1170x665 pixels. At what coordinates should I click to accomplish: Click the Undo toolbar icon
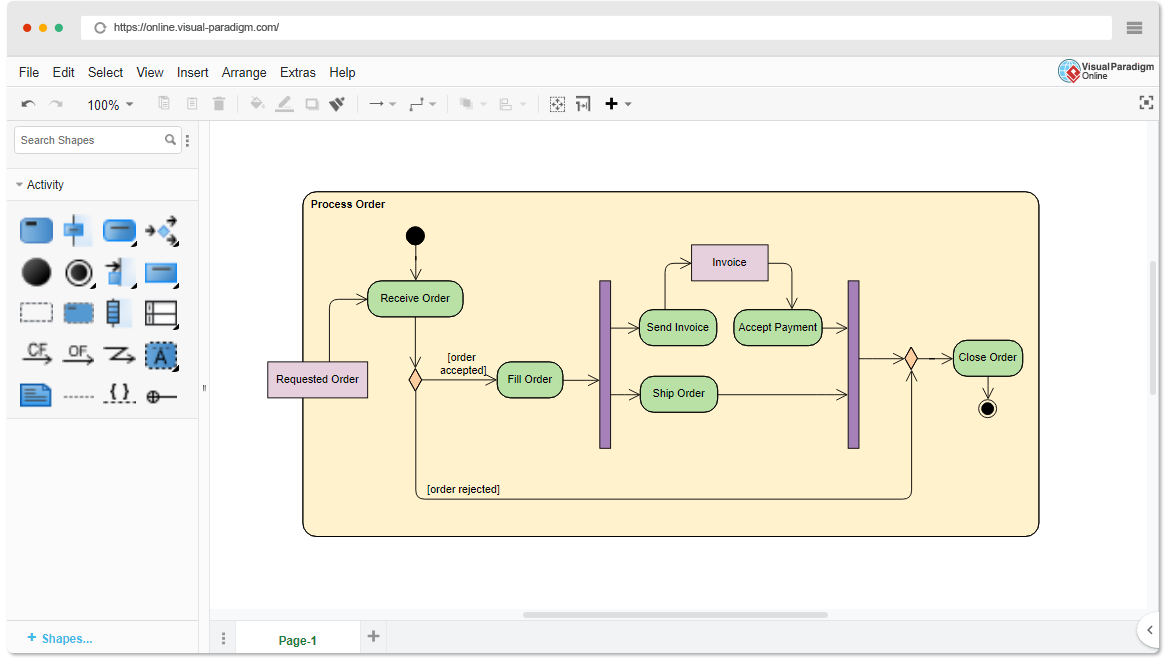28,104
